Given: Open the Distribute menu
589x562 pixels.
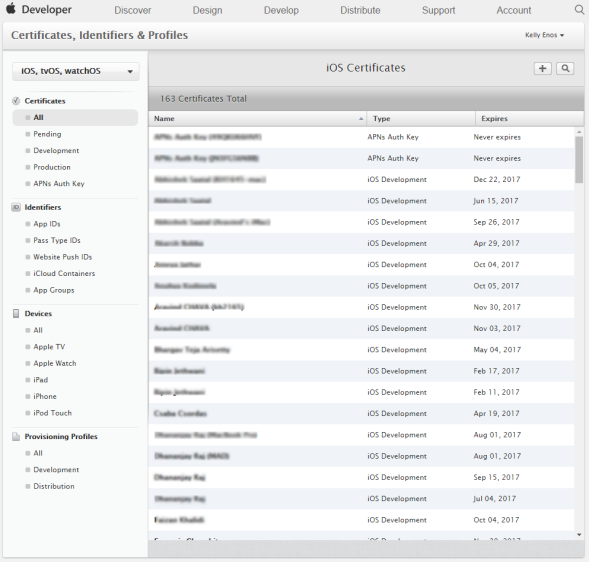Looking at the screenshot, I should pyautogui.click(x=360, y=10).
